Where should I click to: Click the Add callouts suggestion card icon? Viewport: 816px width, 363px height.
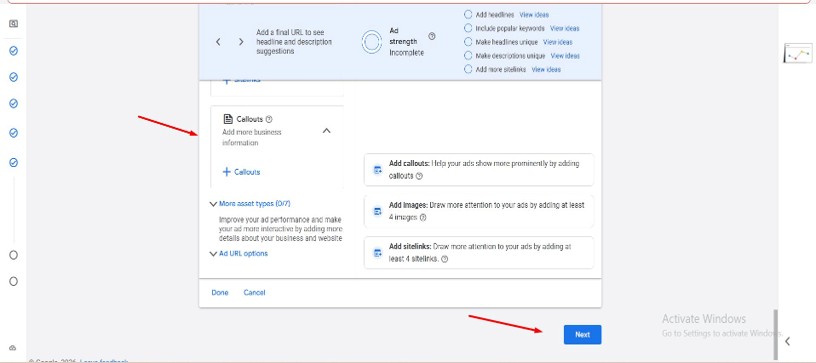pyautogui.click(x=378, y=170)
